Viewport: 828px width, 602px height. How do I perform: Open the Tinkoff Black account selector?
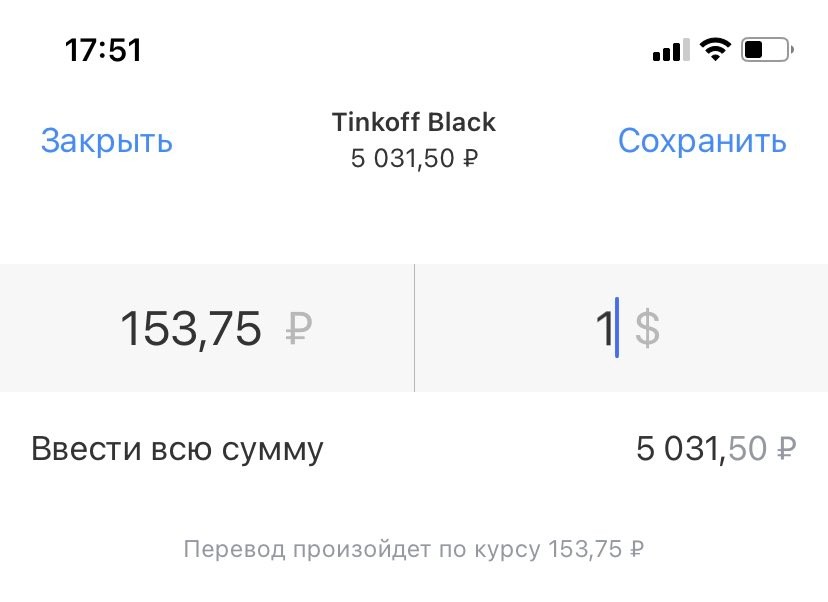[413, 122]
